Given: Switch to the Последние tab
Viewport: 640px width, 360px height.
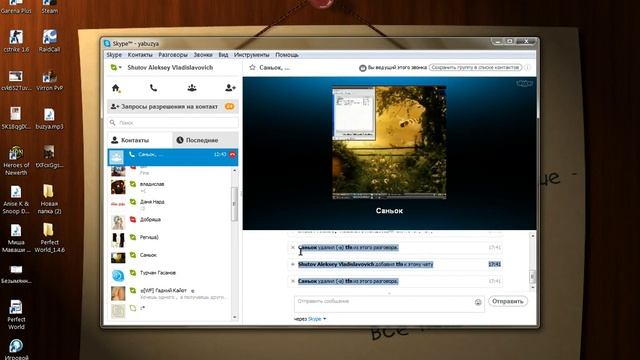Looking at the screenshot, I should 205,140.
